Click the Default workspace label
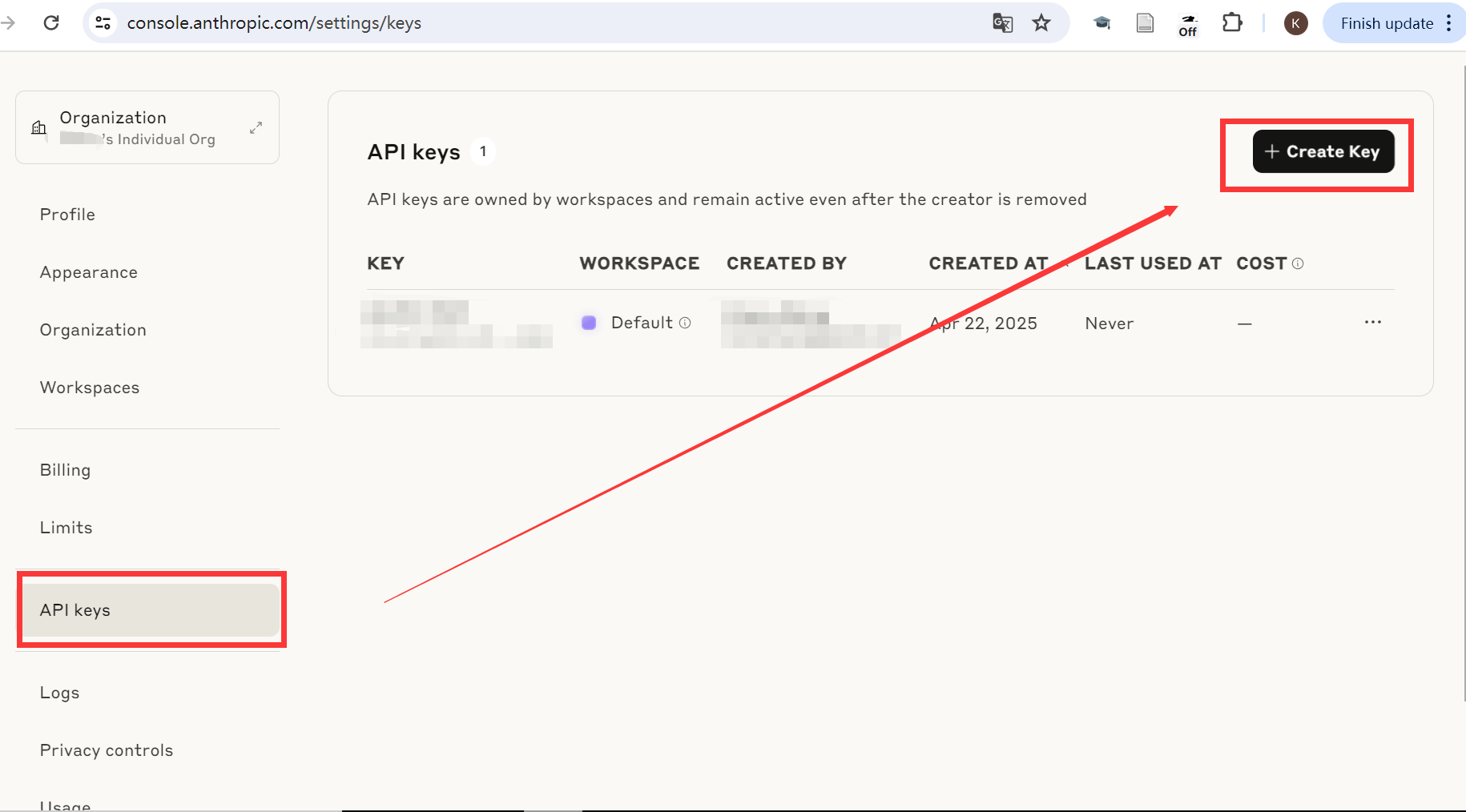 [642, 323]
